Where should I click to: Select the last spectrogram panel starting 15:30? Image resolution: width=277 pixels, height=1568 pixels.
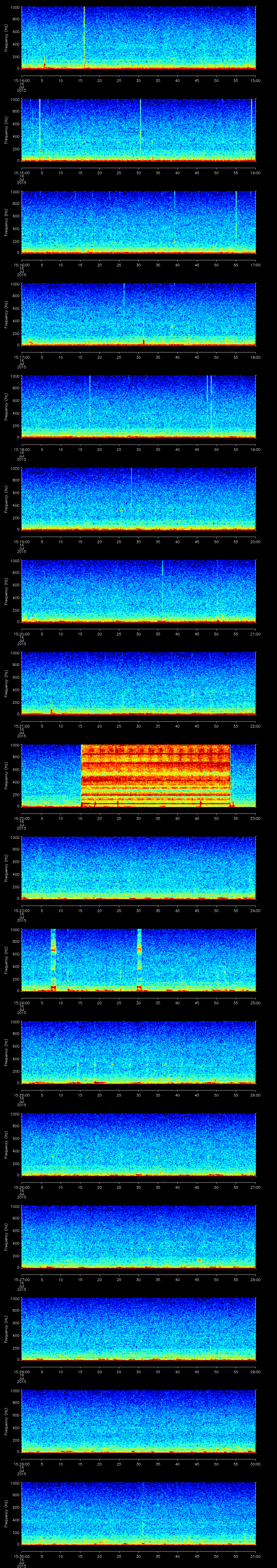[x=138, y=1513]
